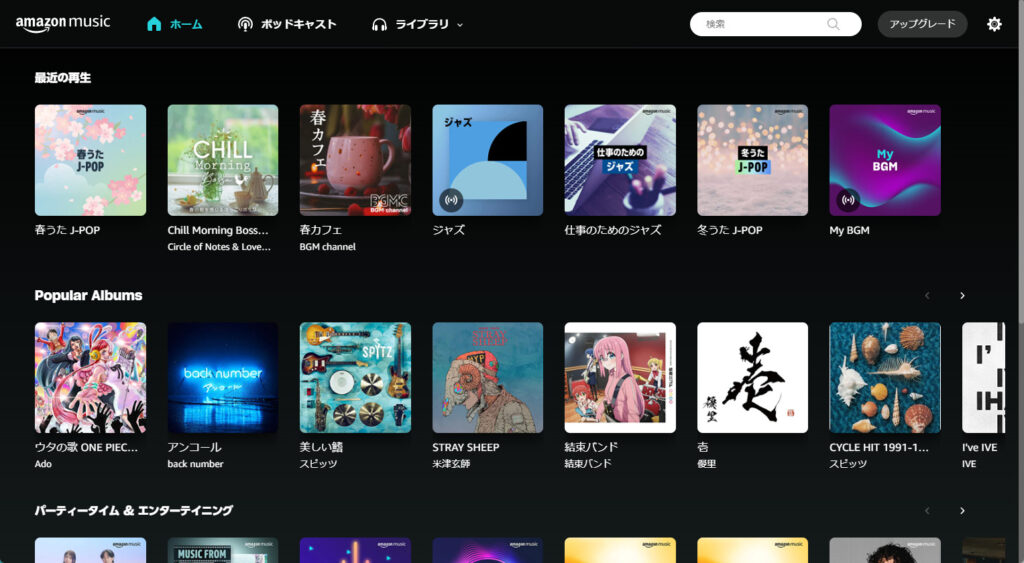Viewport: 1024px width, 563px height.
Task: Click the magnifier search icon
Action: pyautogui.click(x=833, y=24)
